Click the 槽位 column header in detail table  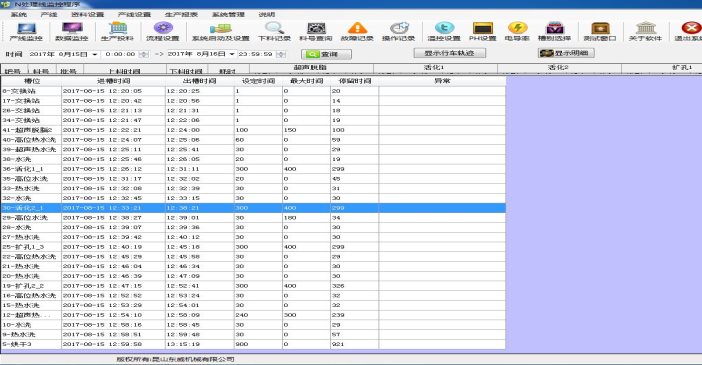pos(31,81)
